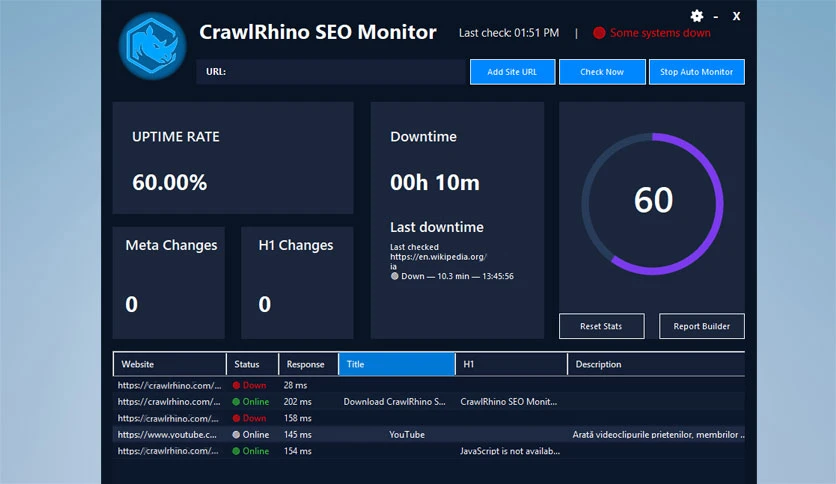Click the 'Arată videoclipurile prietenilor' description cell

click(x=658, y=434)
